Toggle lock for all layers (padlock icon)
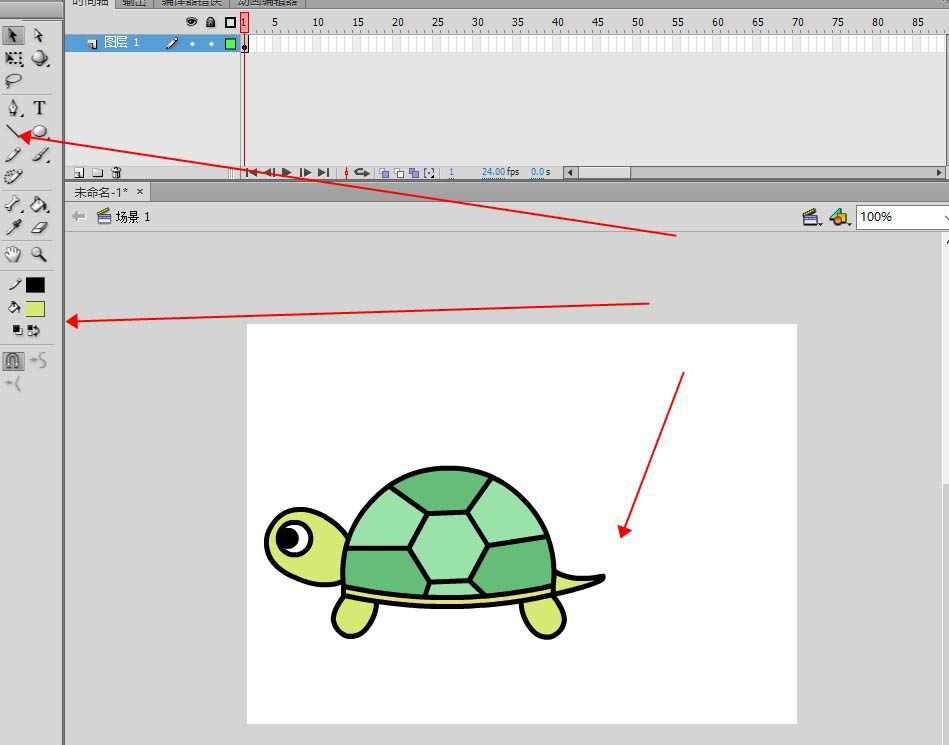The width and height of the screenshot is (949, 745). (x=211, y=22)
